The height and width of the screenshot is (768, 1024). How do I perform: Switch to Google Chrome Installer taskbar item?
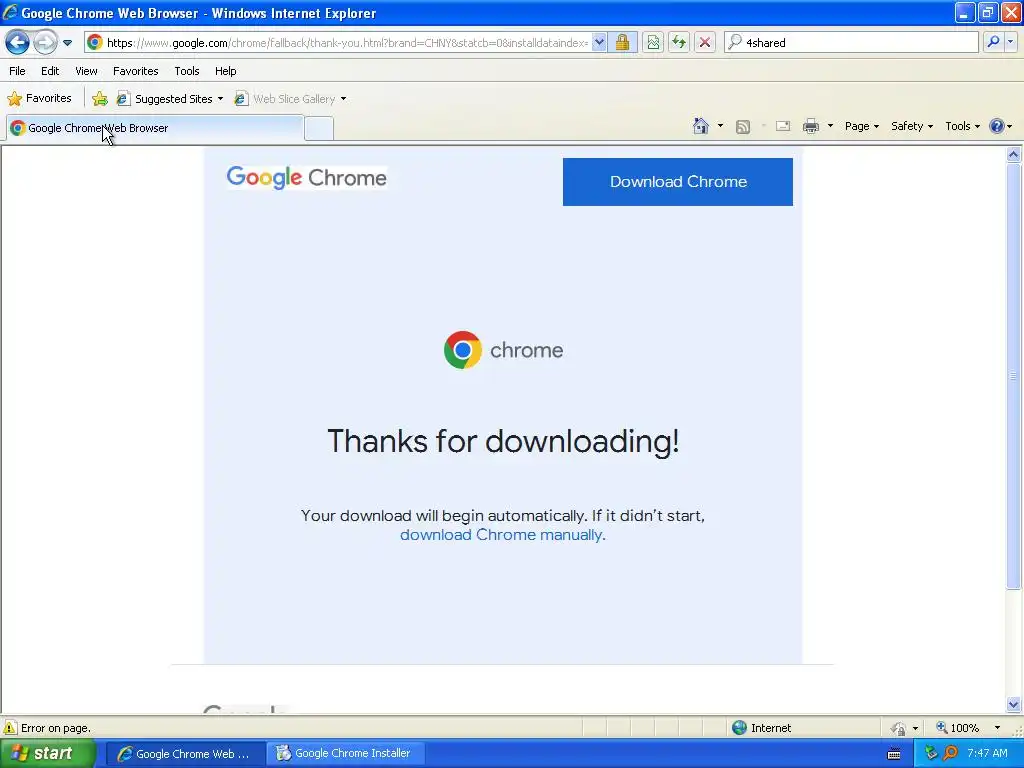point(346,754)
